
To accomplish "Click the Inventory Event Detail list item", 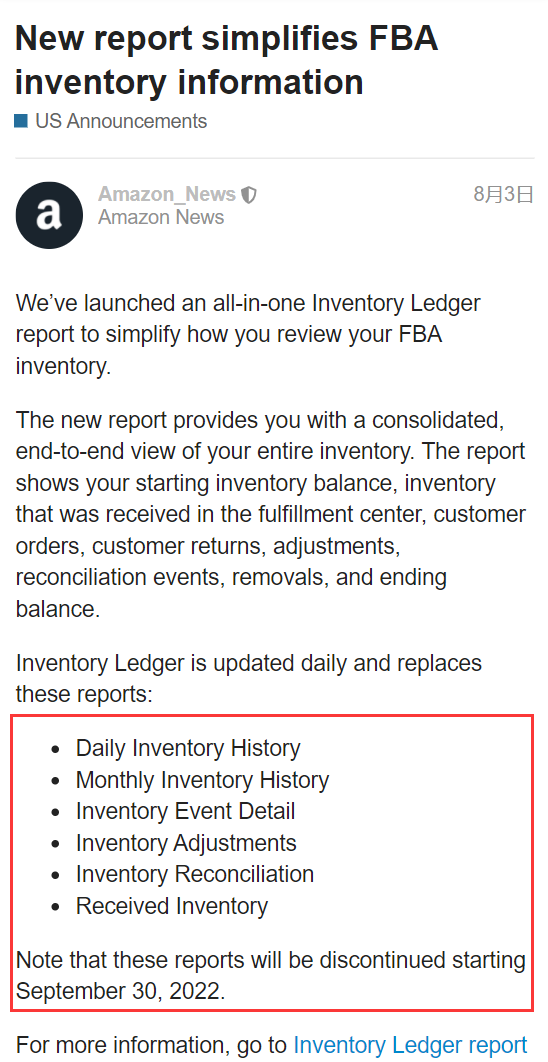I will (x=186, y=811).
